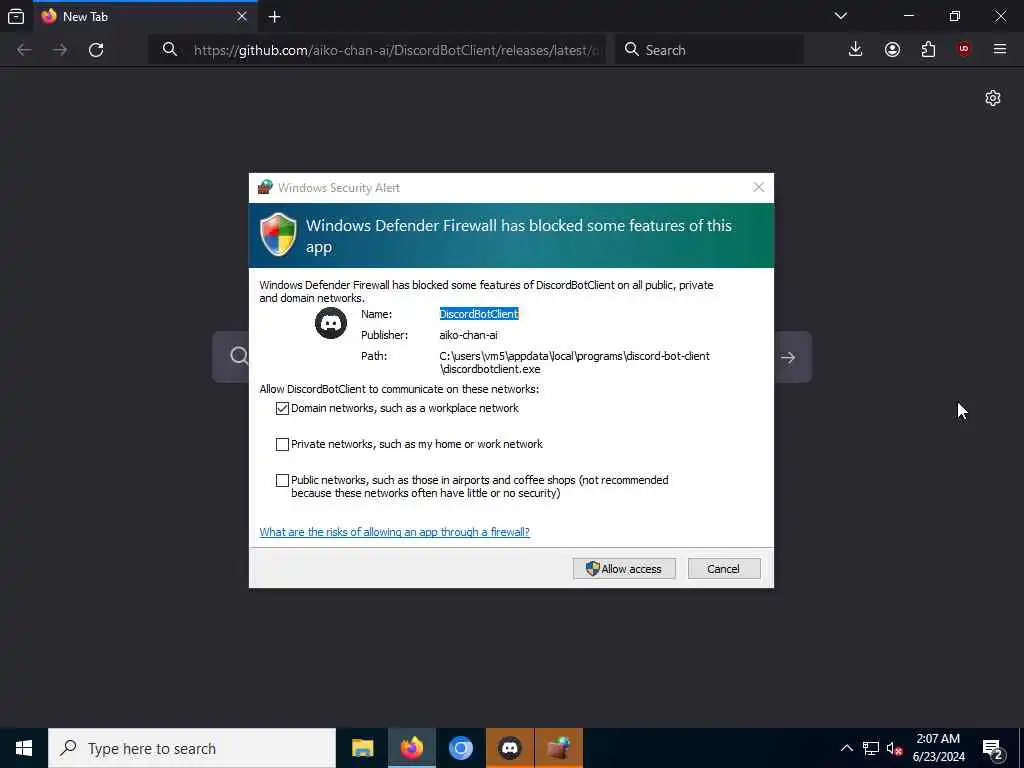This screenshot has height=768, width=1024.
Task: Click the Cancel button
Action: (724, 569)
